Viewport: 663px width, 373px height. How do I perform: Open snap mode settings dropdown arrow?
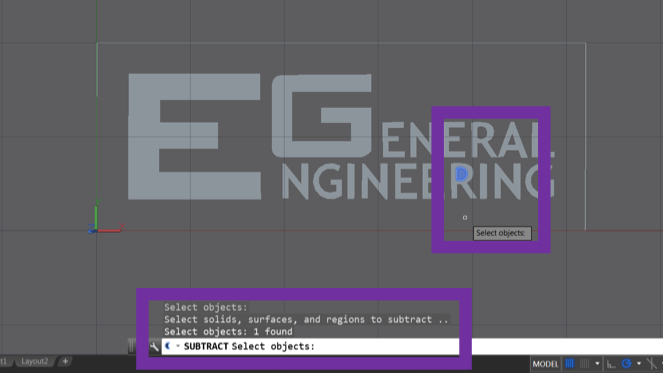tap(597, 364)
